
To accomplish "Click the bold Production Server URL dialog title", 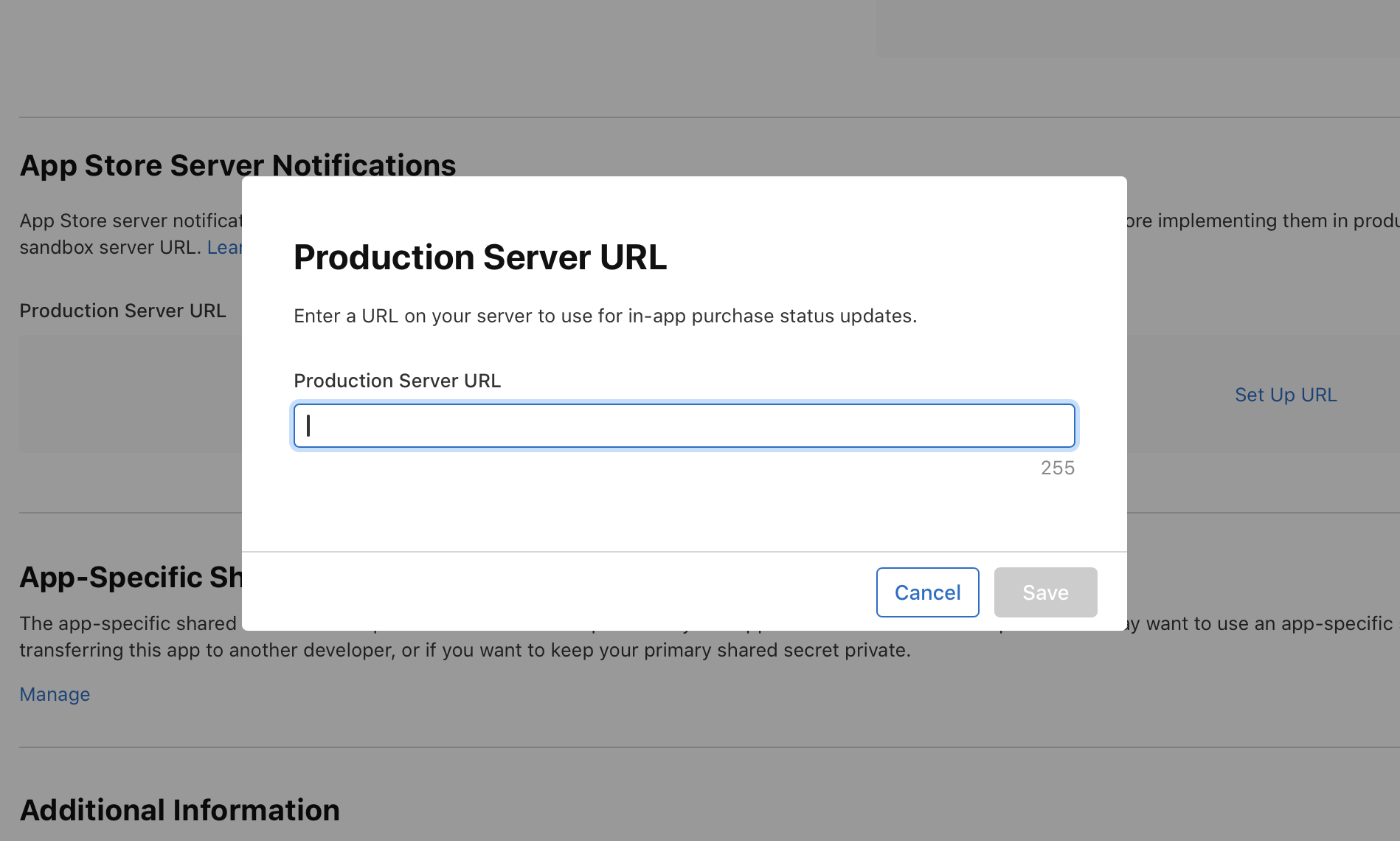I will (479, 257).
